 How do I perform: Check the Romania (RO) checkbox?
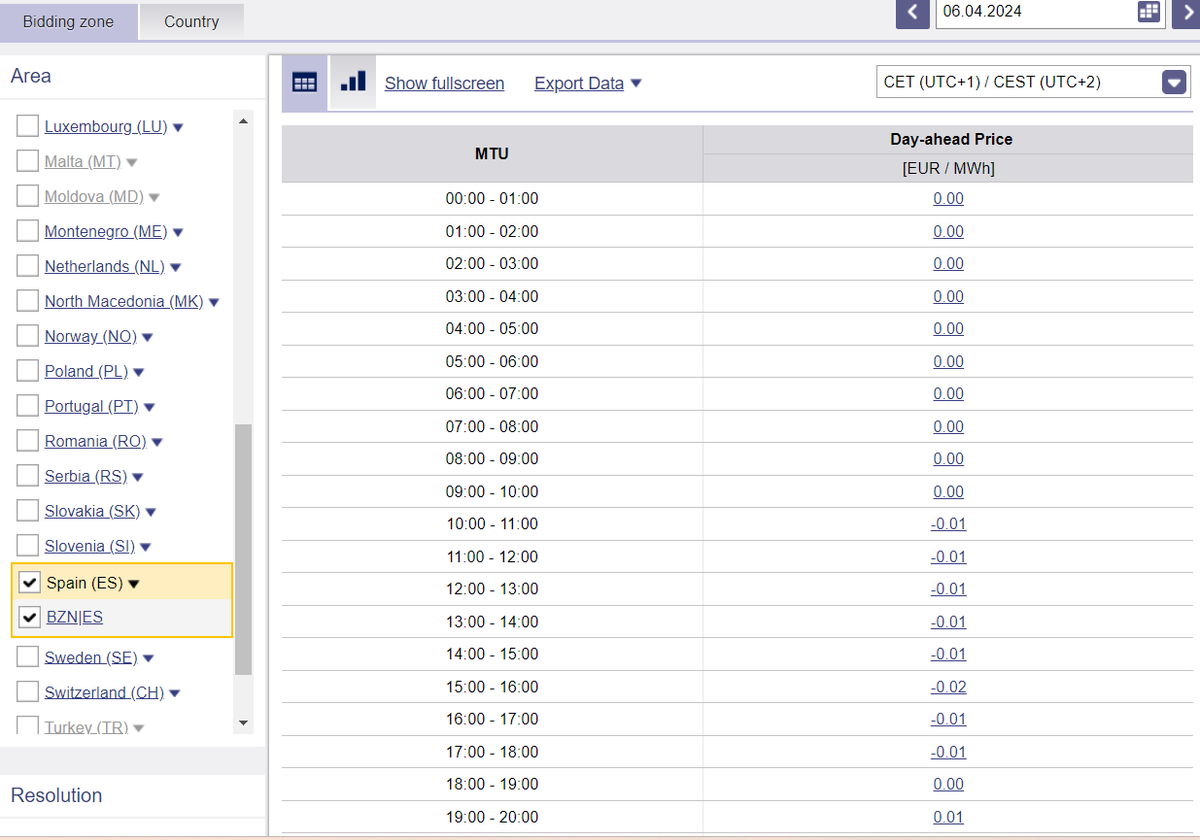(28, 441)
